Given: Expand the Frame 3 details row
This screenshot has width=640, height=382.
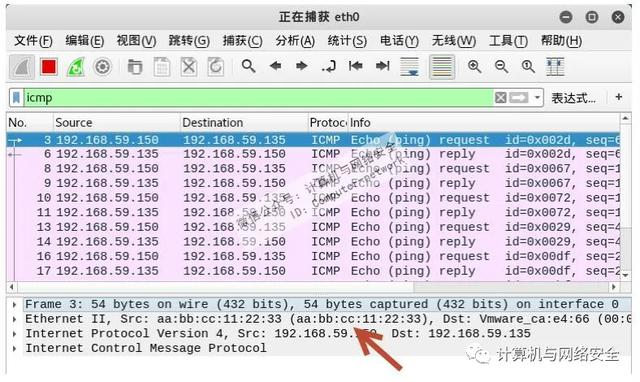Looking at the screenshot, I should click(15, 304).
